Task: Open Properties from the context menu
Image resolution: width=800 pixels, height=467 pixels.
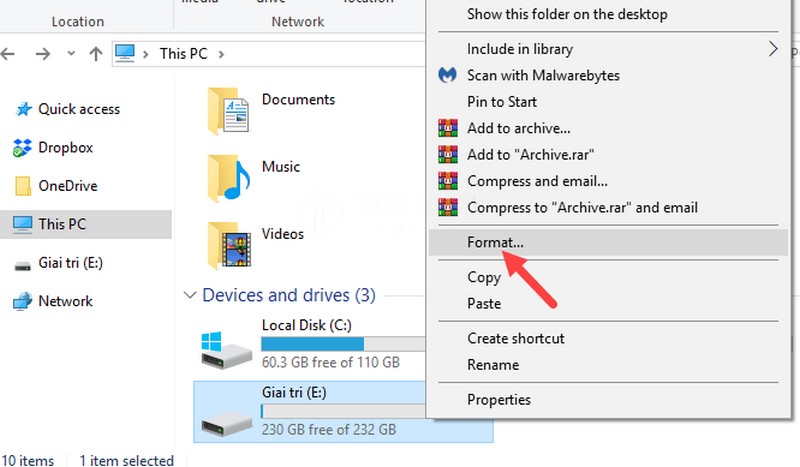Action: (x=499, y=400)
